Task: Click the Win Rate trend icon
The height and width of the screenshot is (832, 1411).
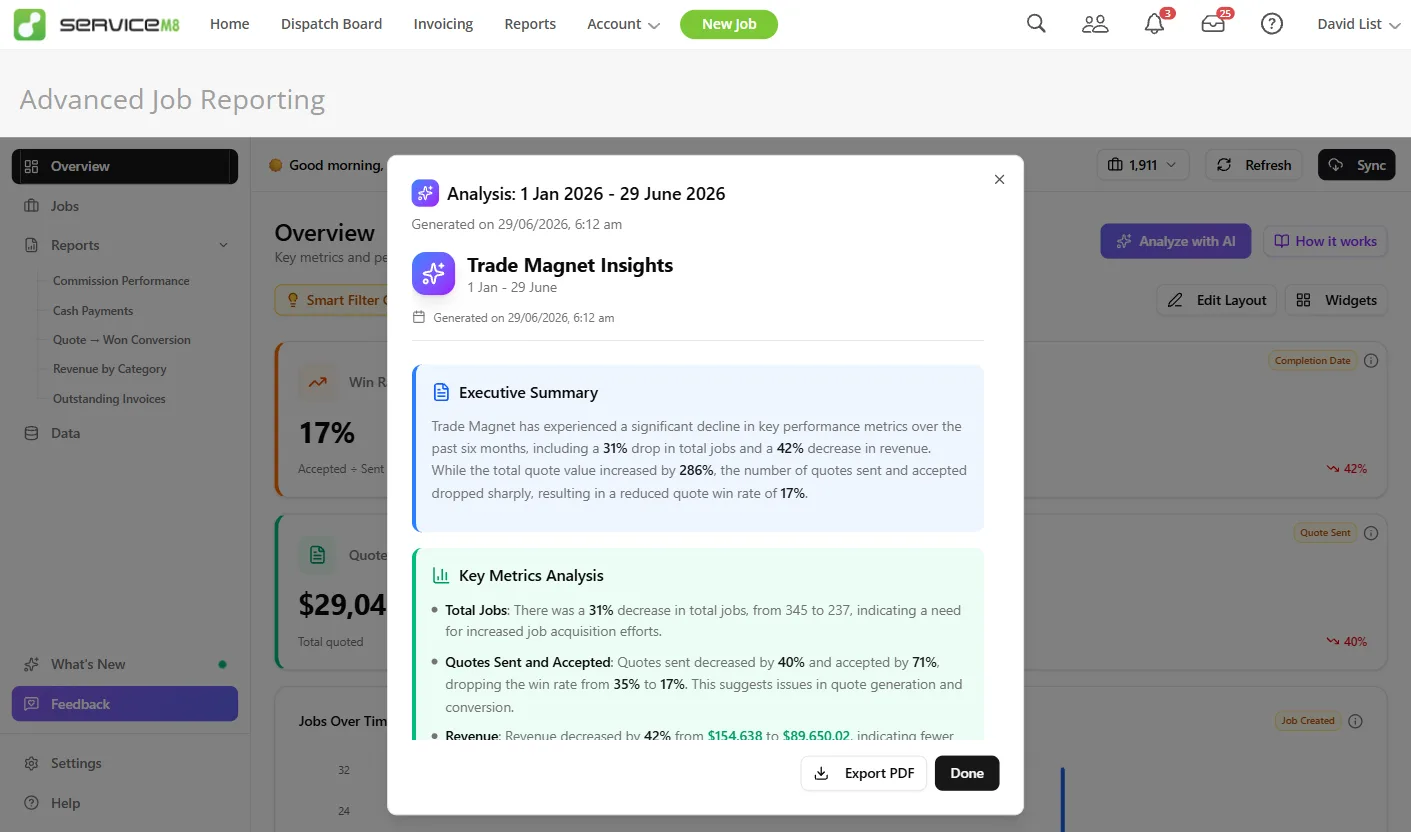Action: (317, 382)
